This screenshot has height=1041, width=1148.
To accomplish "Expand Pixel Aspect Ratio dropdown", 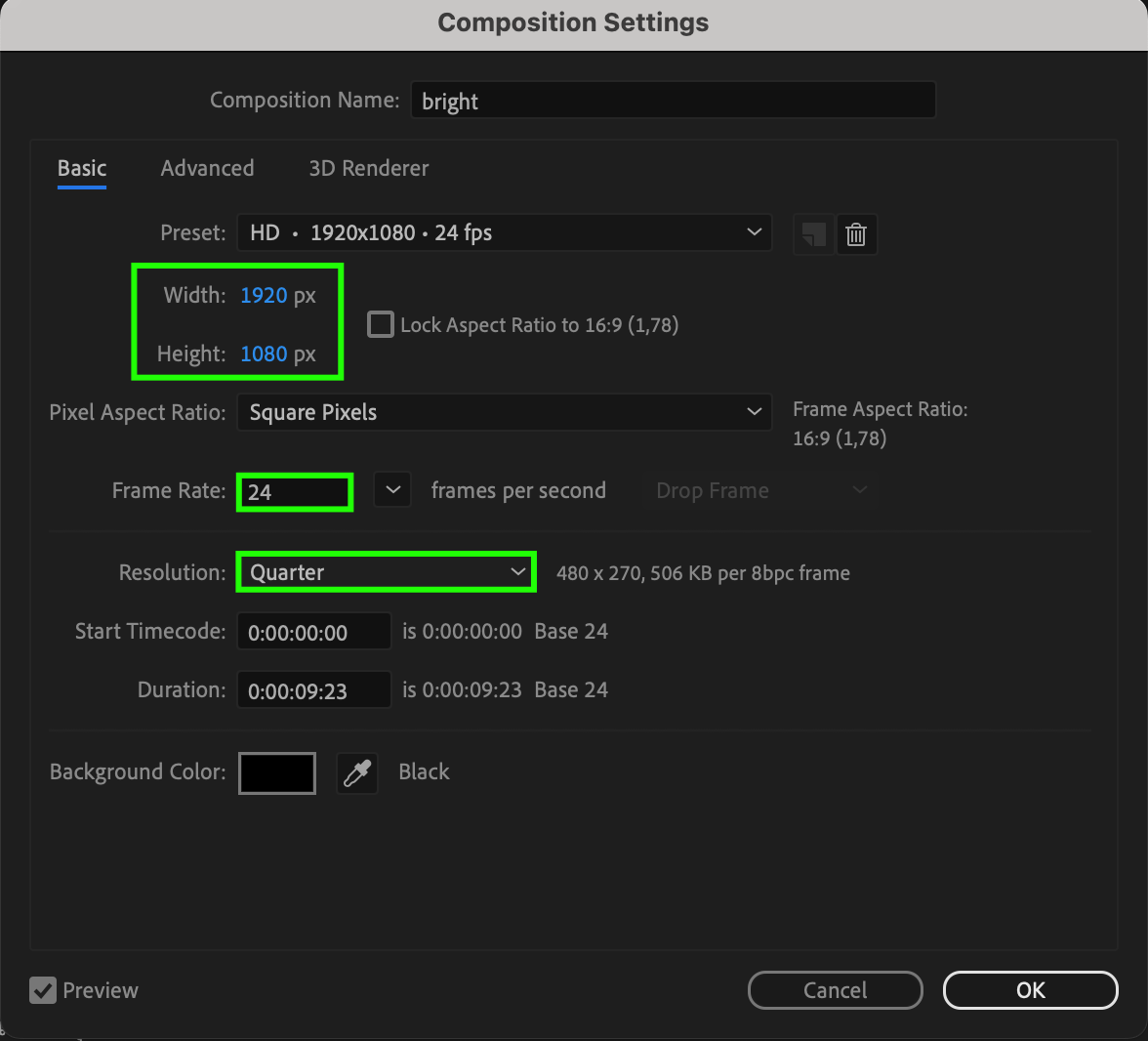I will (x=504, y=412).
